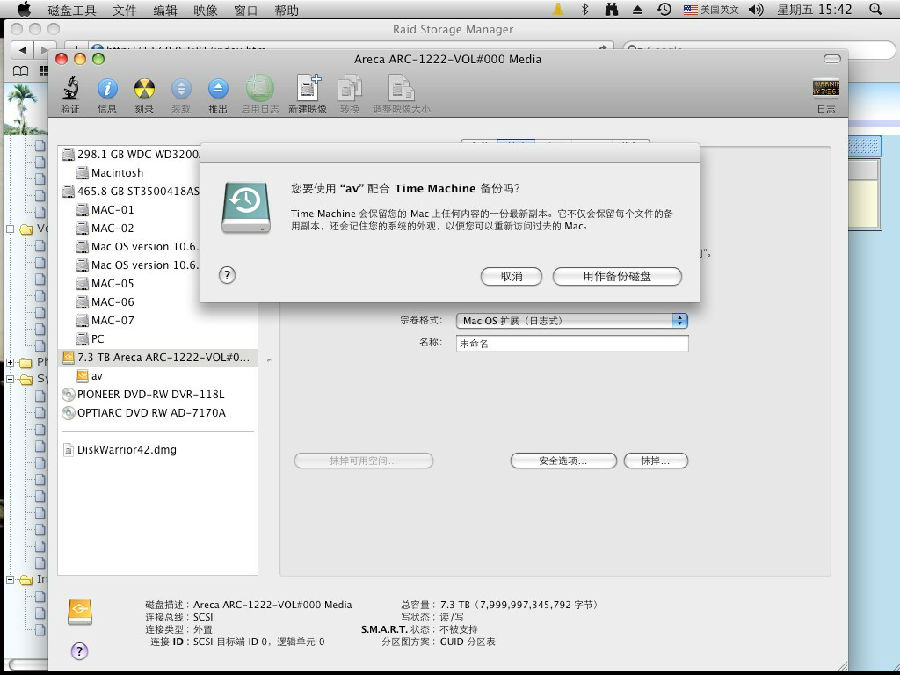Open the 宗卷格式 Mac OS 扩展 dropdown
The height and width of the screenshot is (675, 900).
coord(572,320)
